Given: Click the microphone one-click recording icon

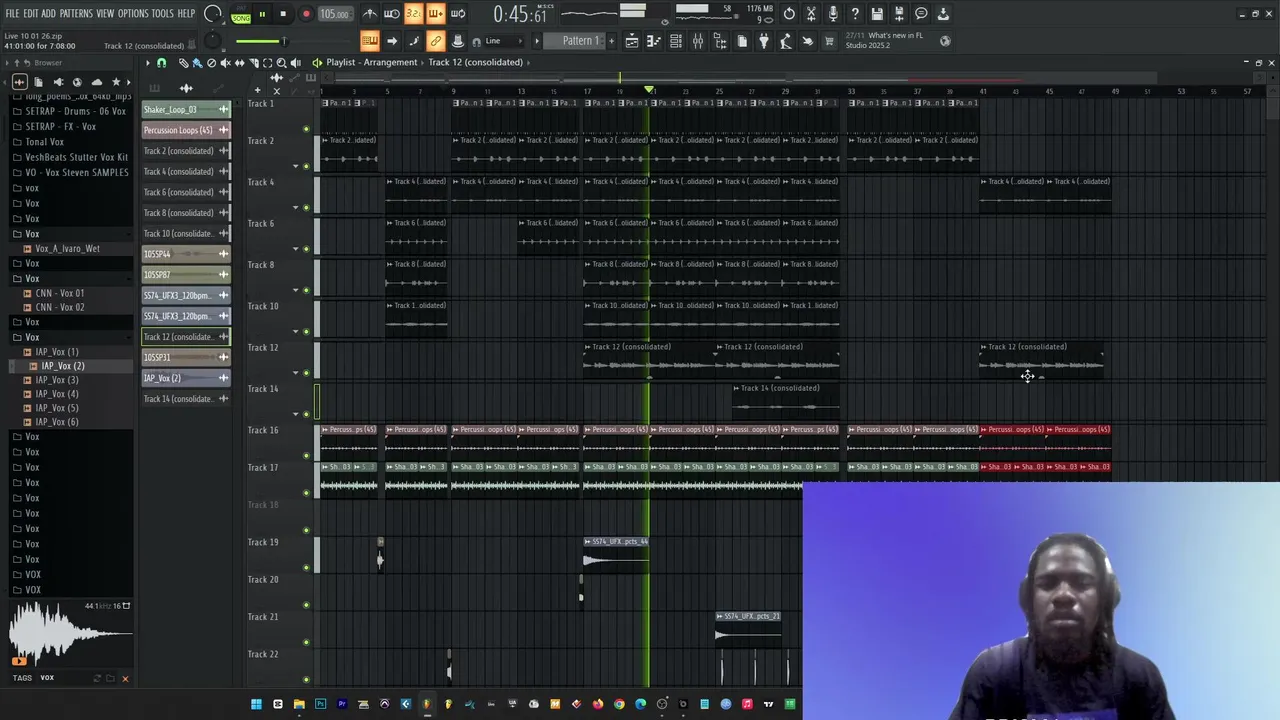Looking at the screenshot, I should click(833, 14).
